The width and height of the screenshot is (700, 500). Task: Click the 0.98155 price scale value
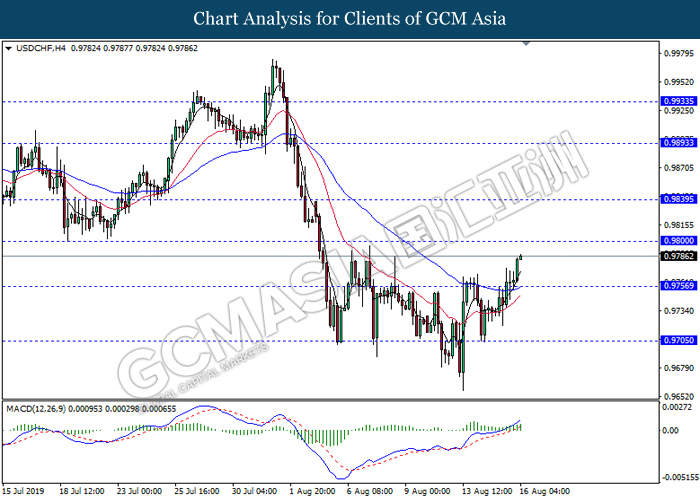tap(679, 225)
